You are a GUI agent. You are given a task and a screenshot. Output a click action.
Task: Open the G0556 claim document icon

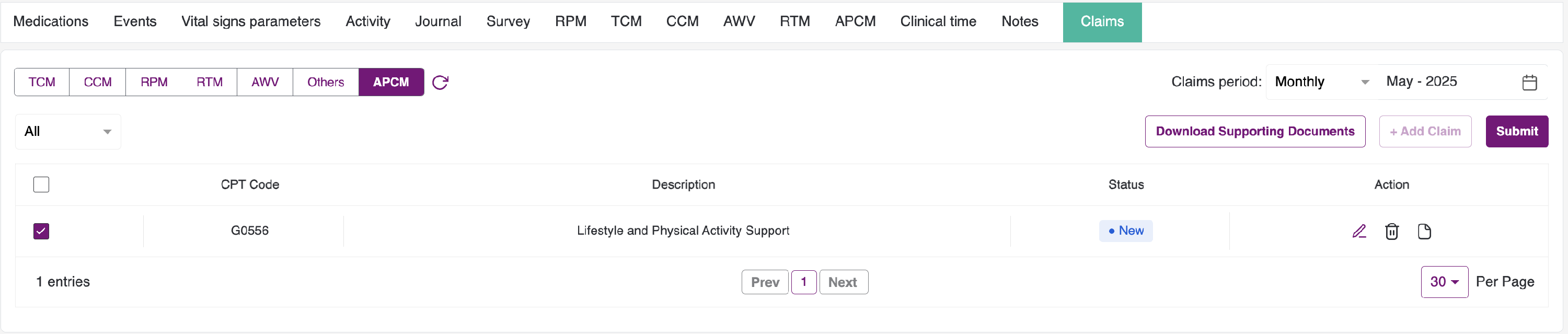pyautogui.click(x=1424, y=231)
